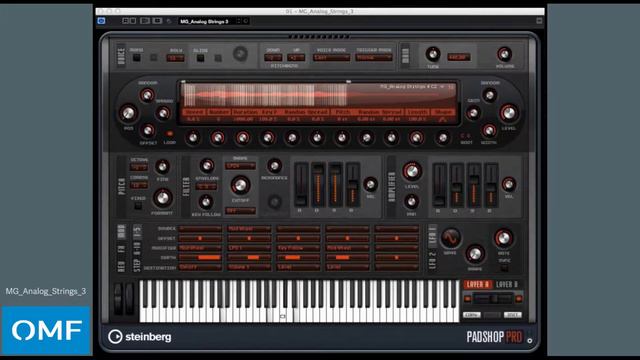This screenshot has width=640, height=360.
Task: Click the knob below the Number label
Action: [x=218, y=138]
